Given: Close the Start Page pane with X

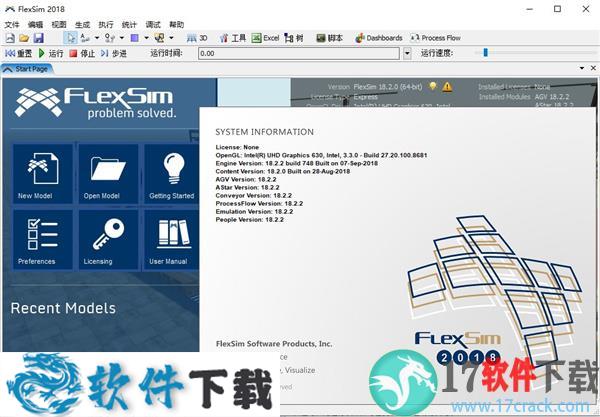Looking at the screenshot, I should point(593,68).
